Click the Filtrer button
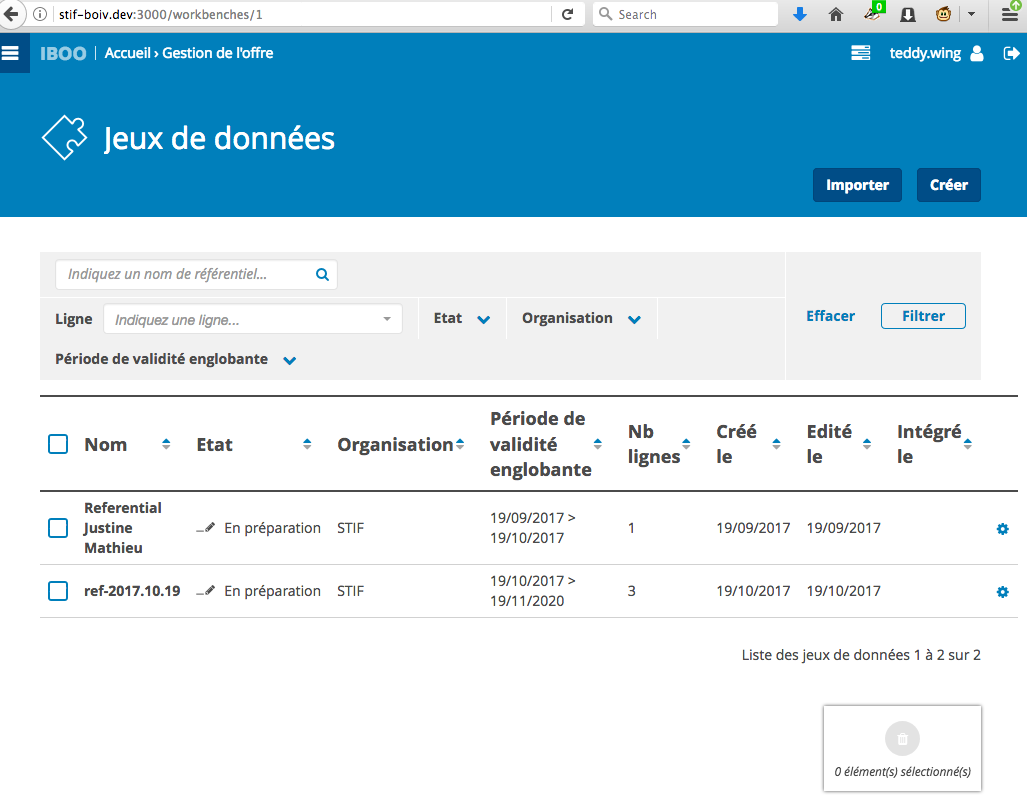1027x800 pixels. (x=923, y=316)
